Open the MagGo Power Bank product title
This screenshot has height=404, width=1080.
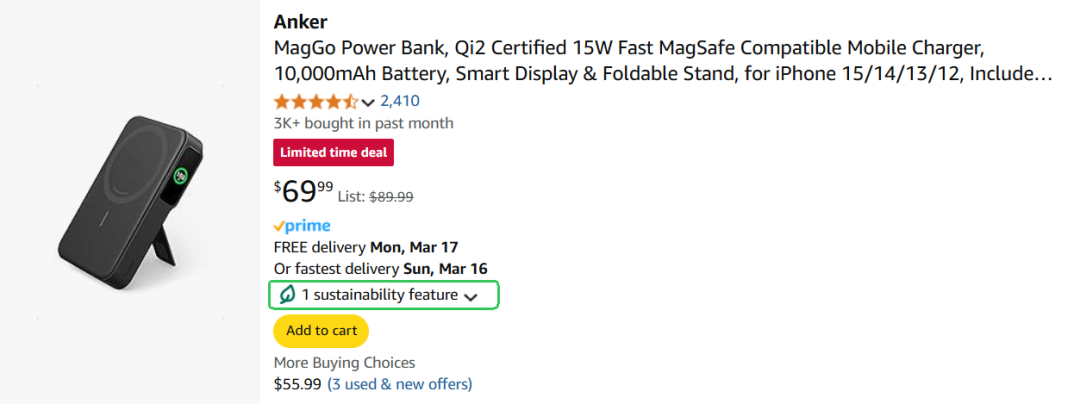coord(660,60)
